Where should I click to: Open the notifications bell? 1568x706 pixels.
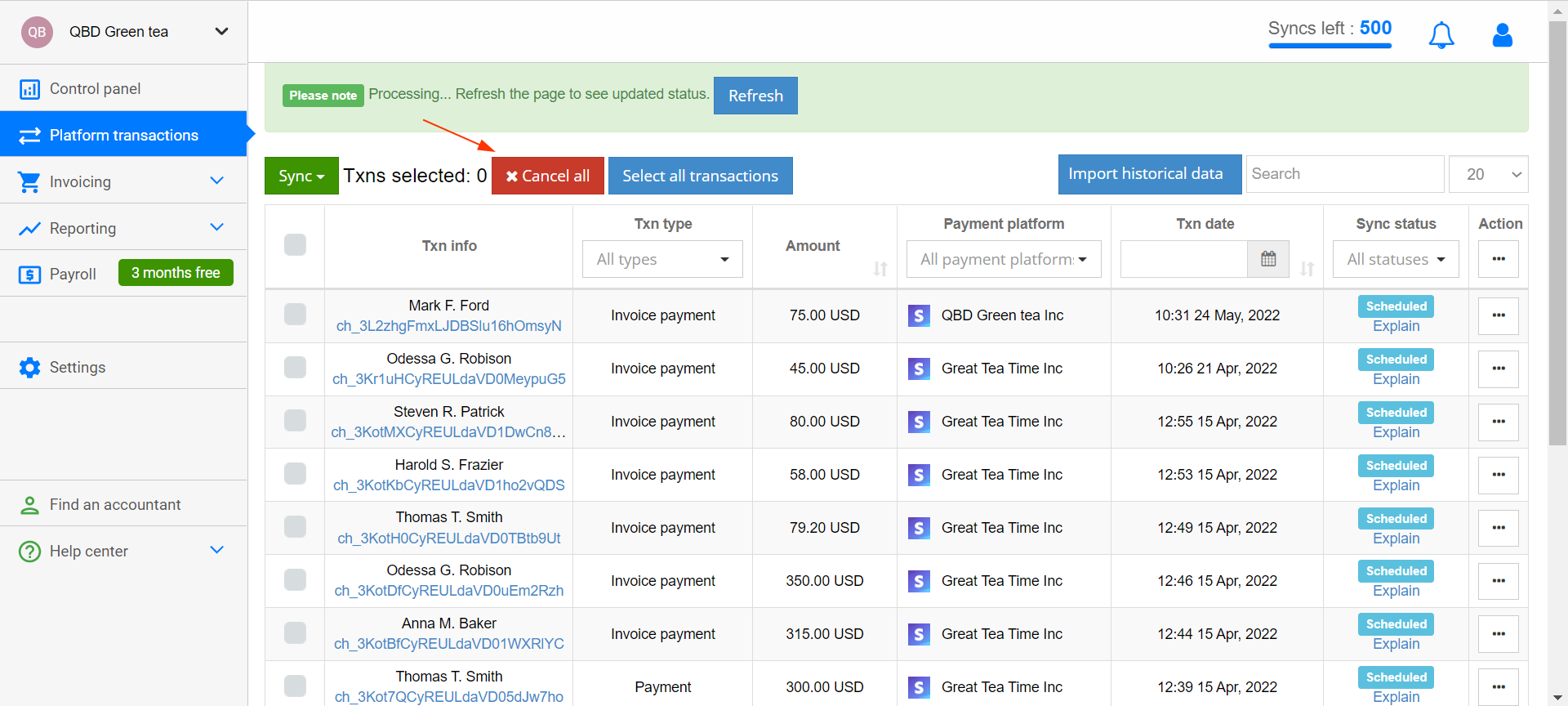click(x=1441, y=35)
